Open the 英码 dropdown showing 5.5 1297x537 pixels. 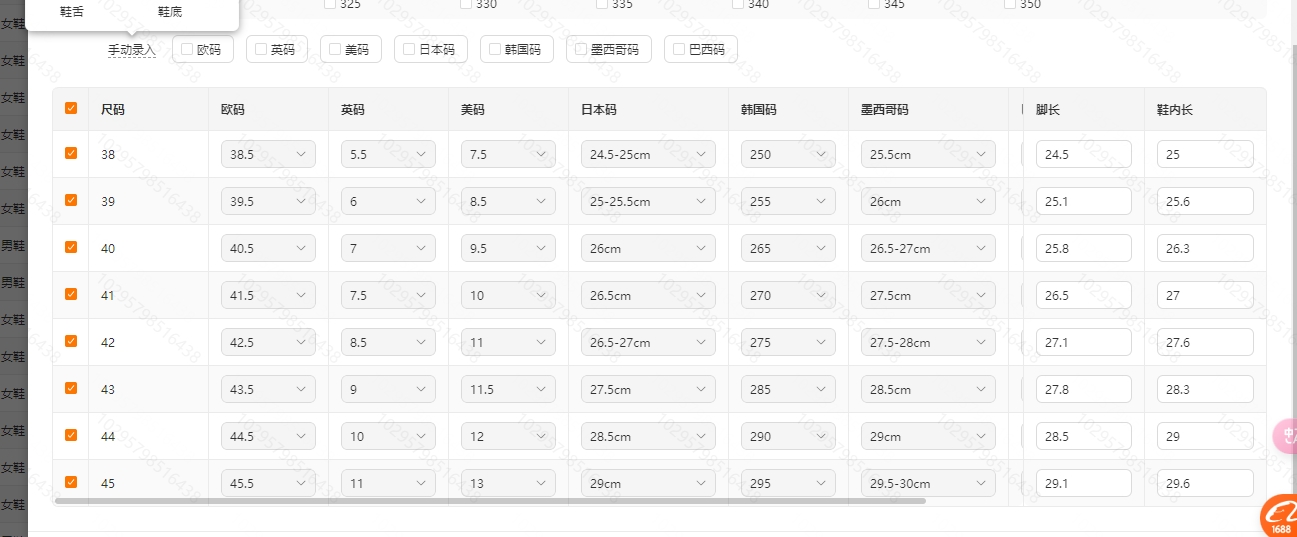pyautogui.click(x=388, y=154)
